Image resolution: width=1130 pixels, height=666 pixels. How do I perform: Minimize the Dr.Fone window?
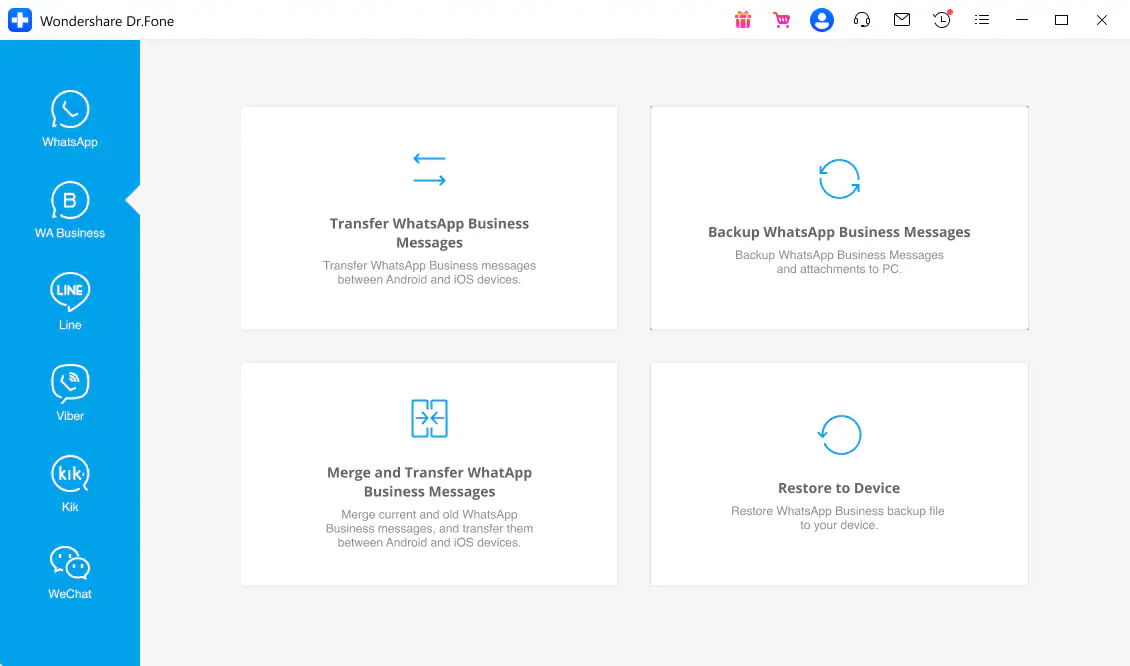pyautogui.click(x=1022, y=20)
